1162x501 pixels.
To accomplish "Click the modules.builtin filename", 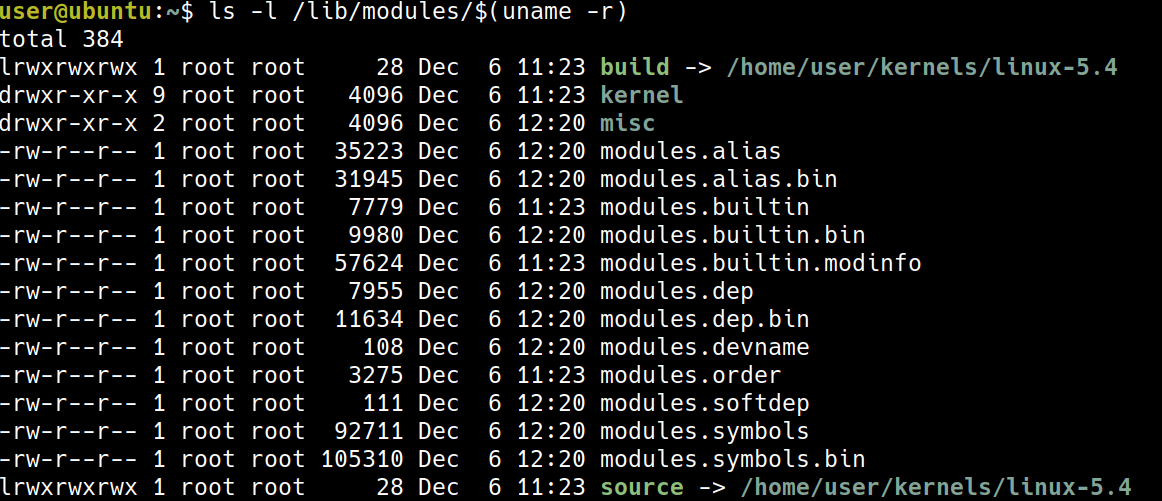I will (704, 208).
